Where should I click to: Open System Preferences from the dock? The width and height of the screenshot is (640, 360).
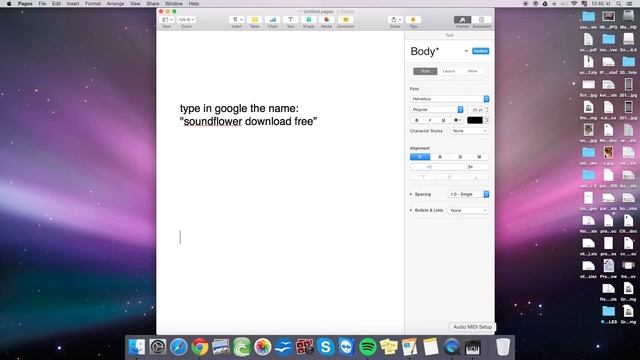158,347
